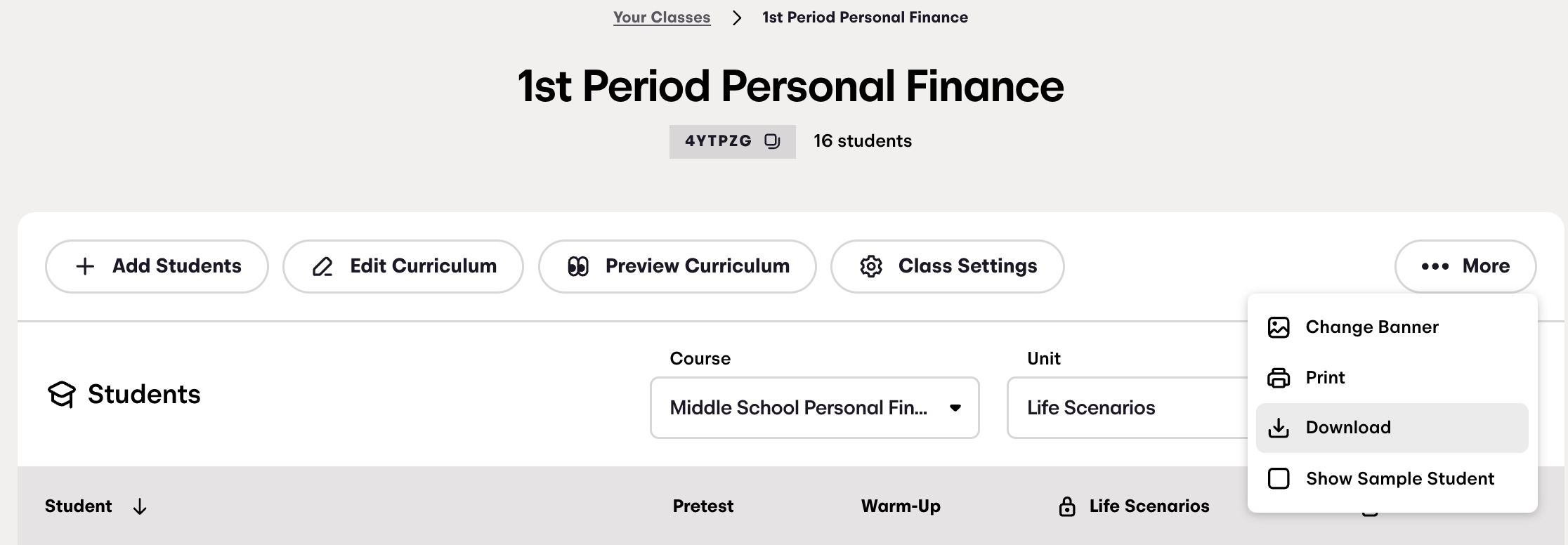The image size is (1568, 545).
Task: Click the pencil icon on Edit Curriculum
Action: click(x=322, y=266)
